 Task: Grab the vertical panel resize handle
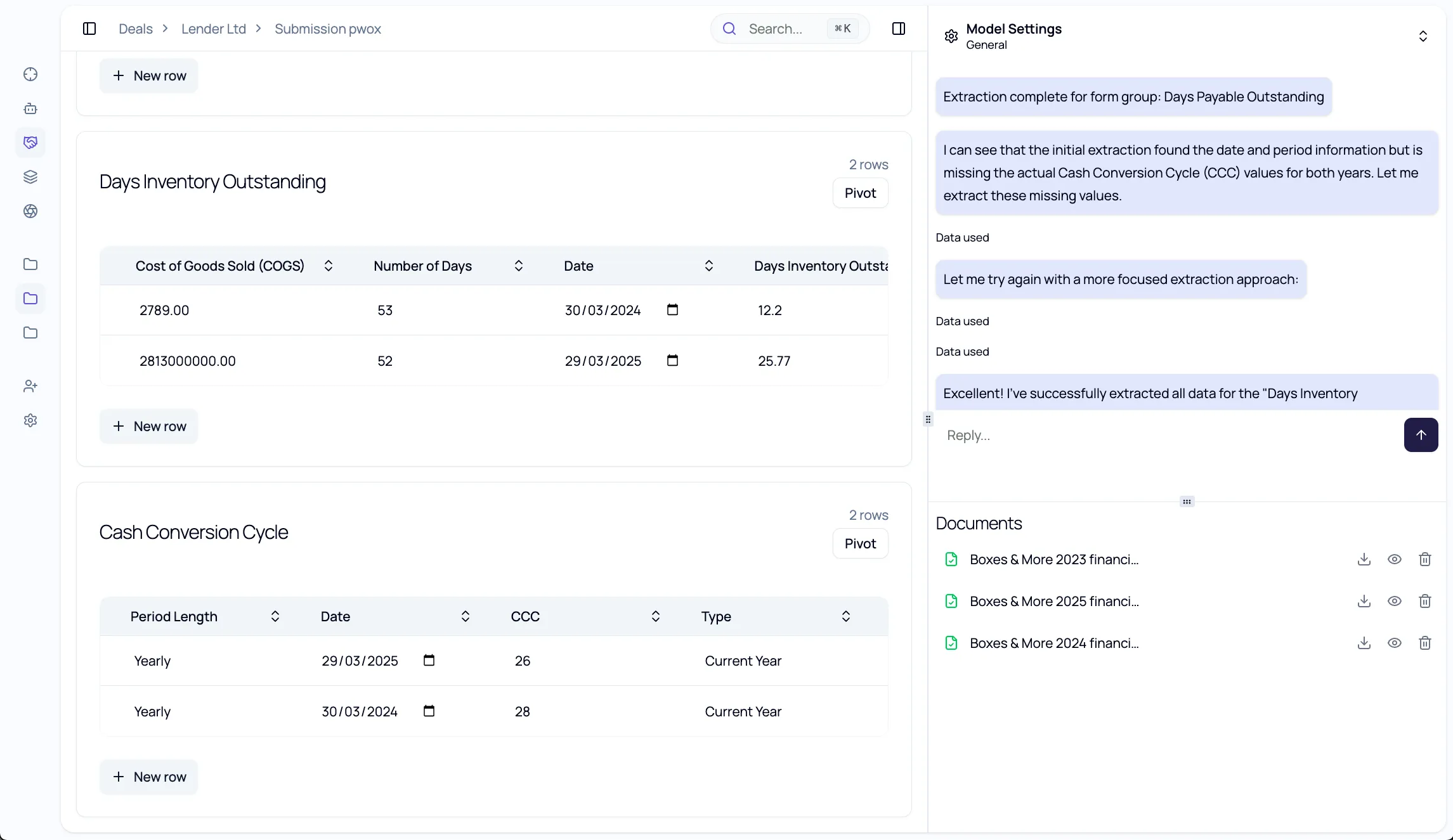(x=928, y=419)
